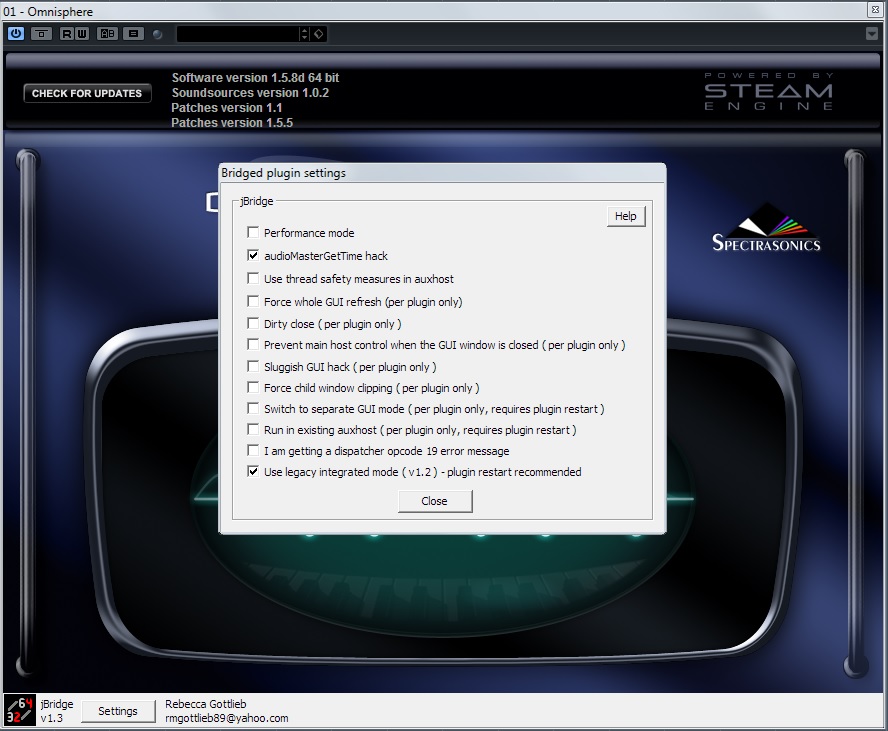Image resolution: width=888 pixels, height=731 pixels.
Task: Open jBridge Settings button
Action: pos(118,711)
